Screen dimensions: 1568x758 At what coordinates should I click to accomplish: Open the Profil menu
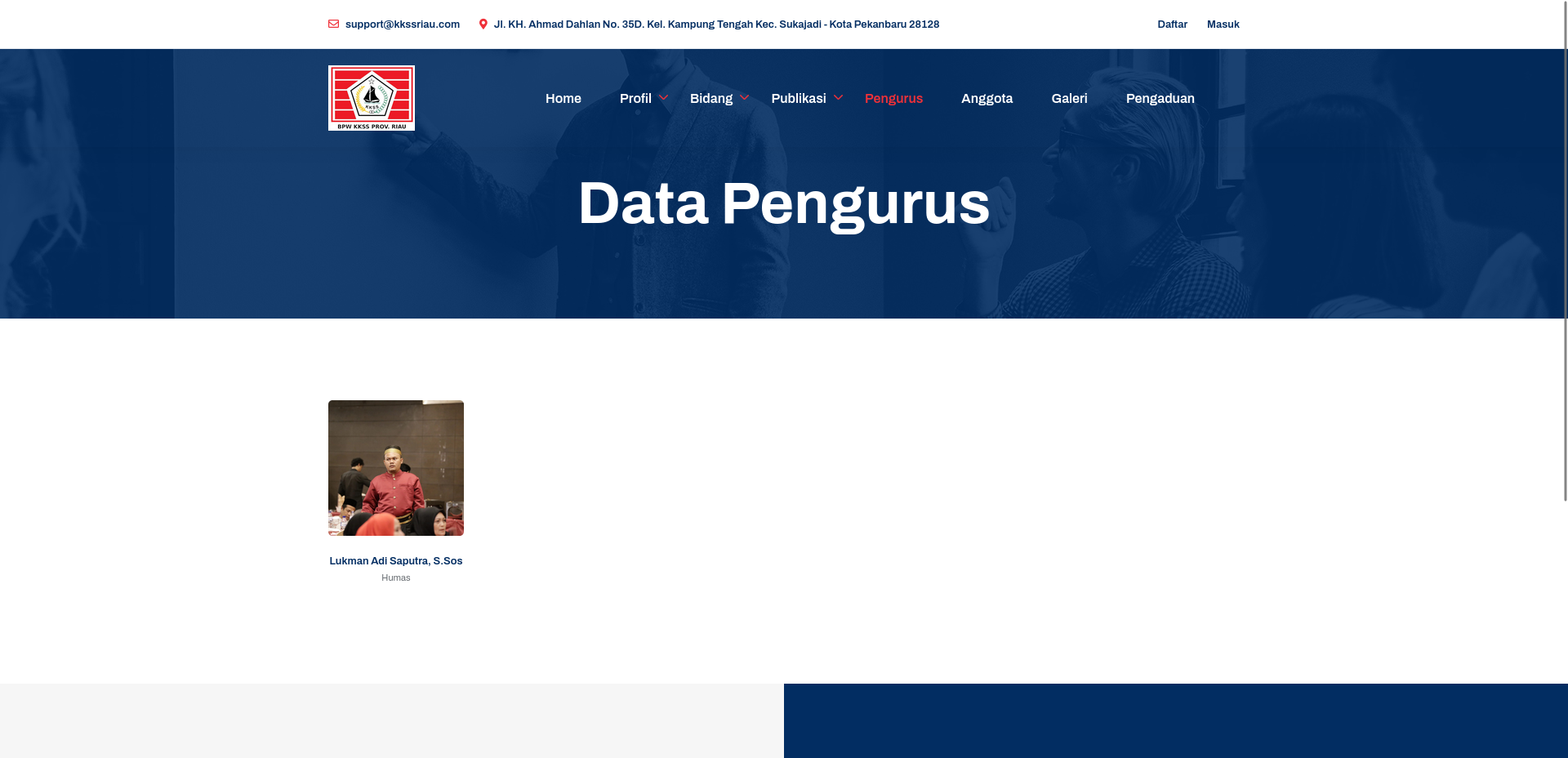(x=635, y=98)
